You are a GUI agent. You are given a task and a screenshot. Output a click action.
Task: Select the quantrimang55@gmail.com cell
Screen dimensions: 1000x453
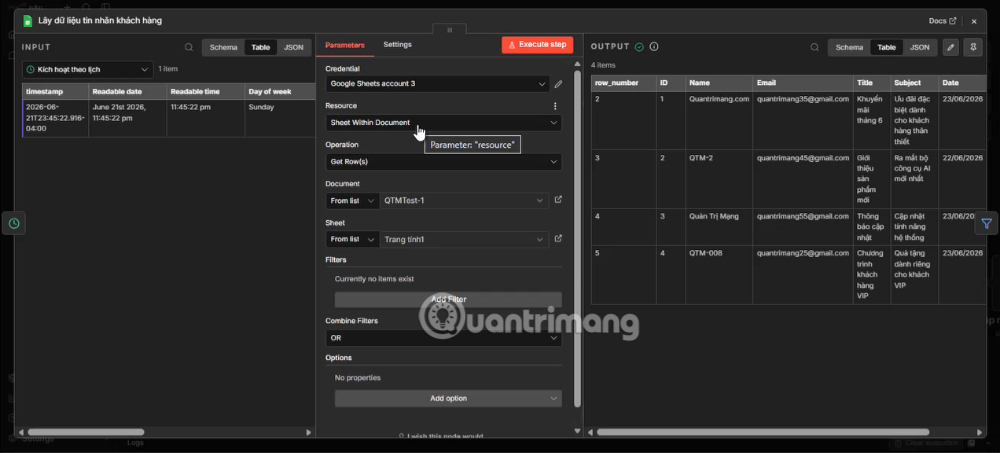(x=803, y=227)
